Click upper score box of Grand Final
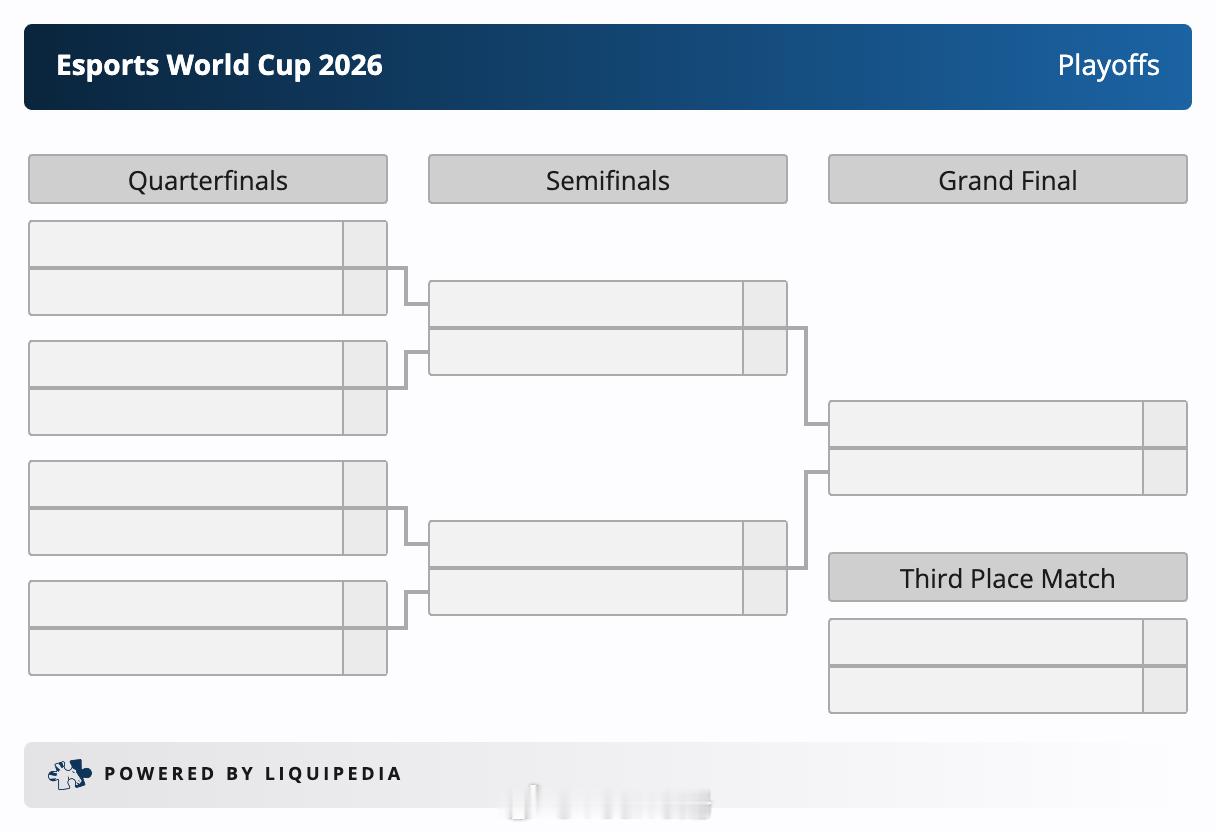Screen dimensions: 1216x832 1165,424
